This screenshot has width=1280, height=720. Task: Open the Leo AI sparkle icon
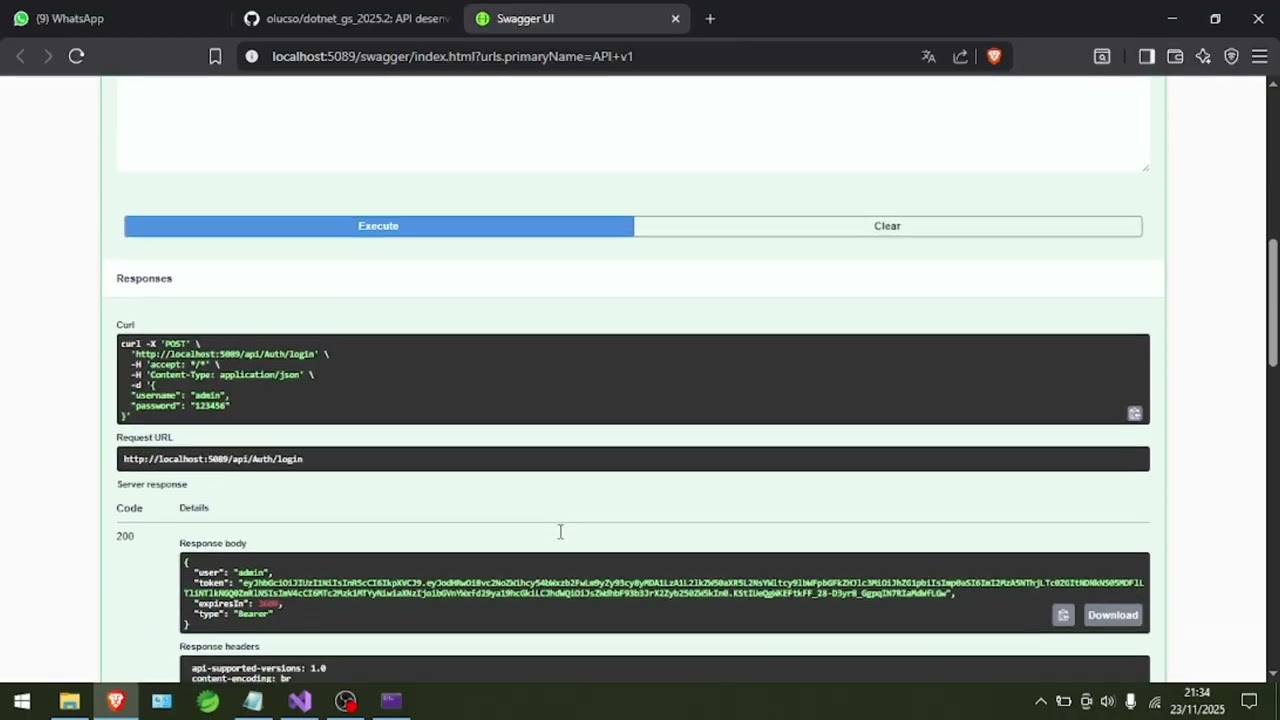[x=1203, y=57]
